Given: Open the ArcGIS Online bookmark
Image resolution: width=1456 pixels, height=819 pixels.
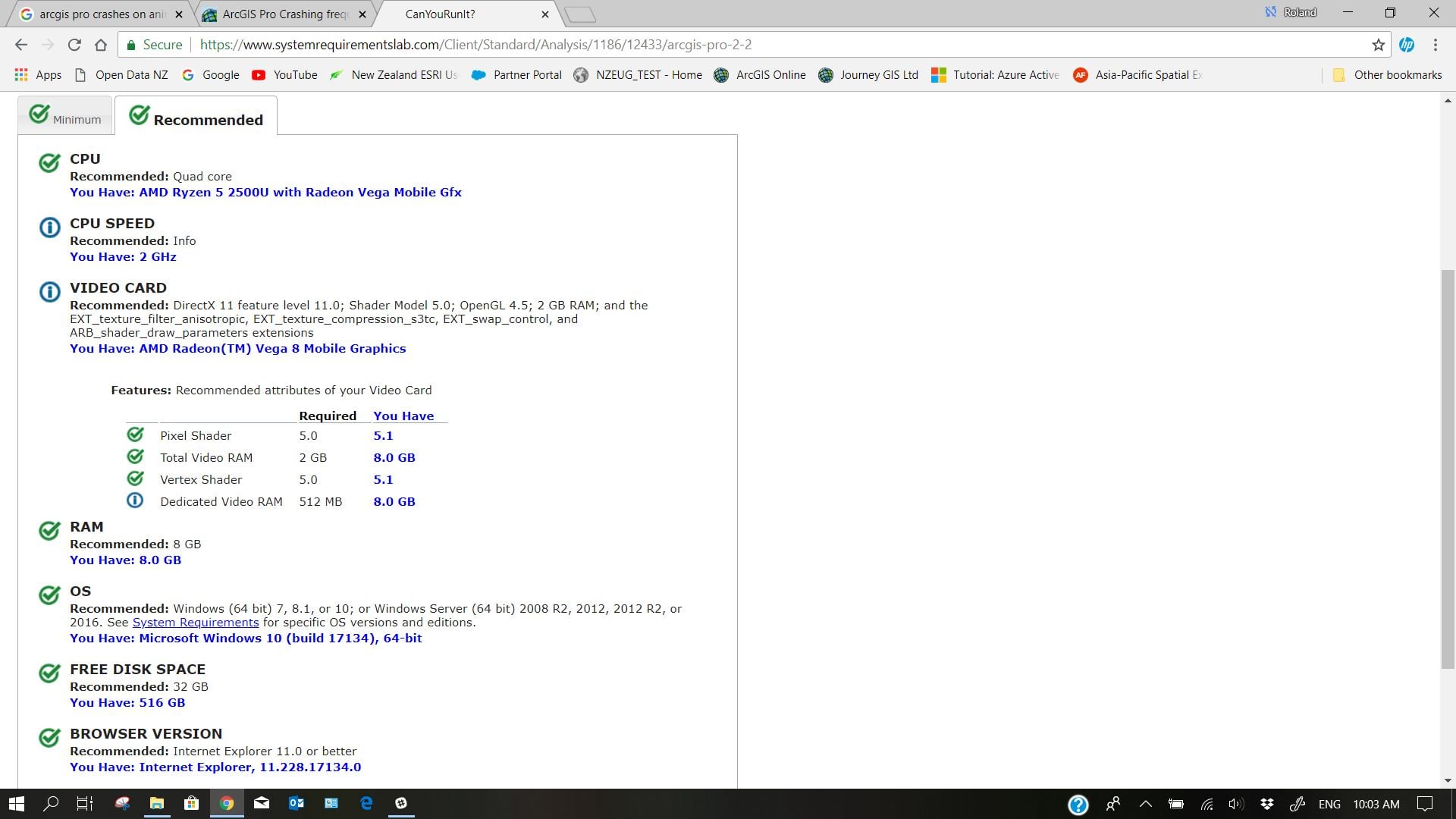Looking at the screenshot, I should [x=760, y=75].
